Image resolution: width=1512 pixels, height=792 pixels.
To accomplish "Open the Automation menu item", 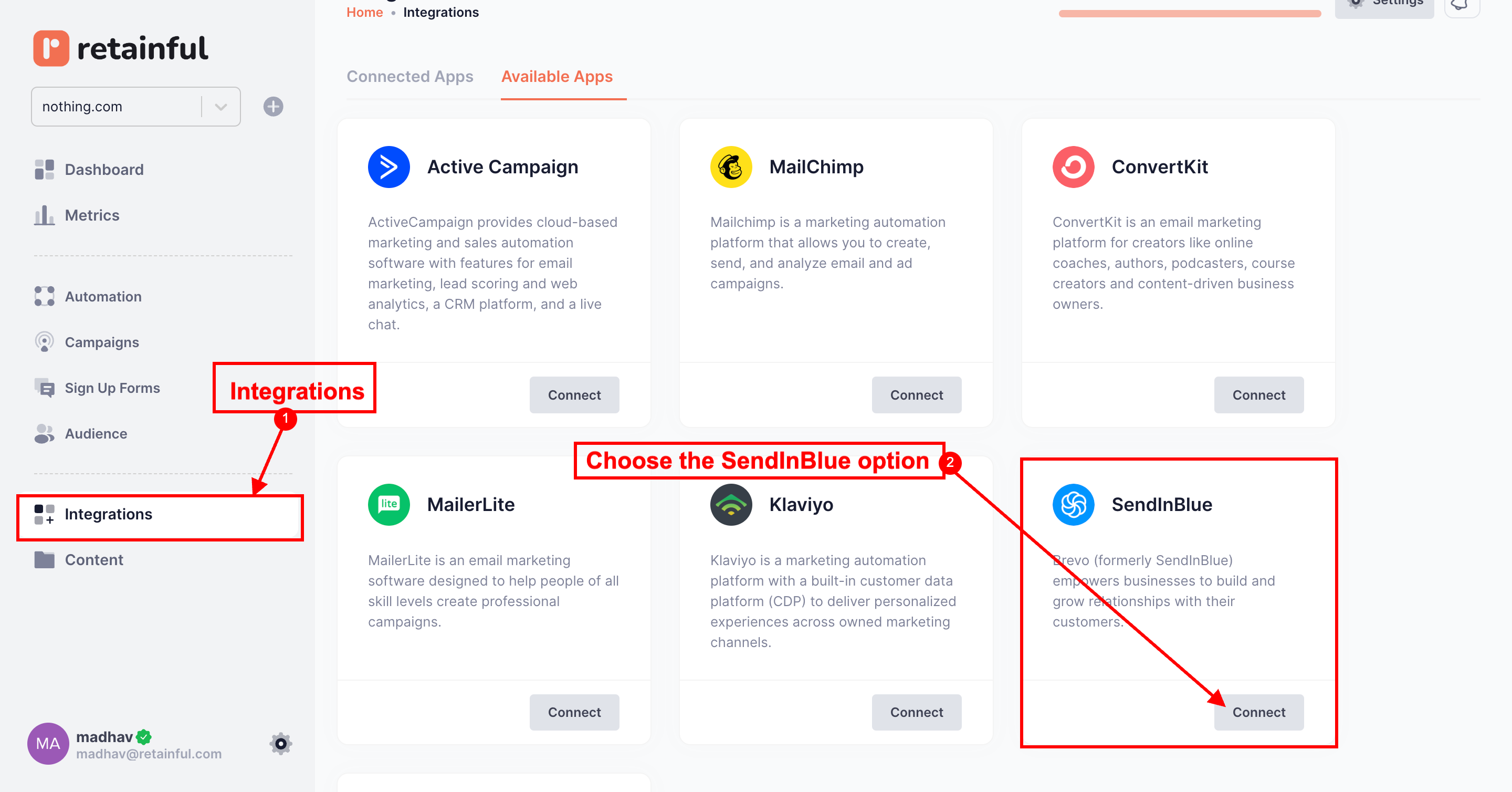I will point(103,297).
